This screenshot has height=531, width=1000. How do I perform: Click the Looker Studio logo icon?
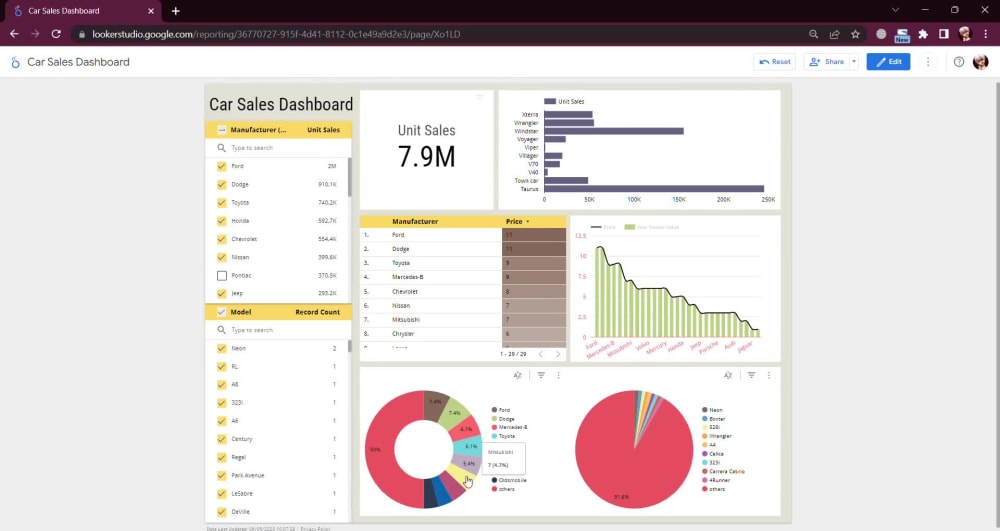[x=15, y=62]
